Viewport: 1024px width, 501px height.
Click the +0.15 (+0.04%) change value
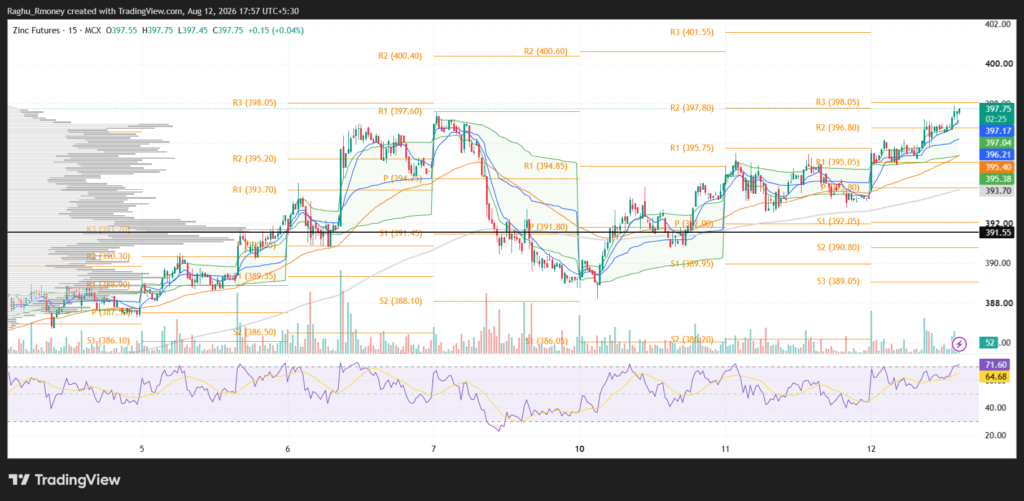pos(277,31)
